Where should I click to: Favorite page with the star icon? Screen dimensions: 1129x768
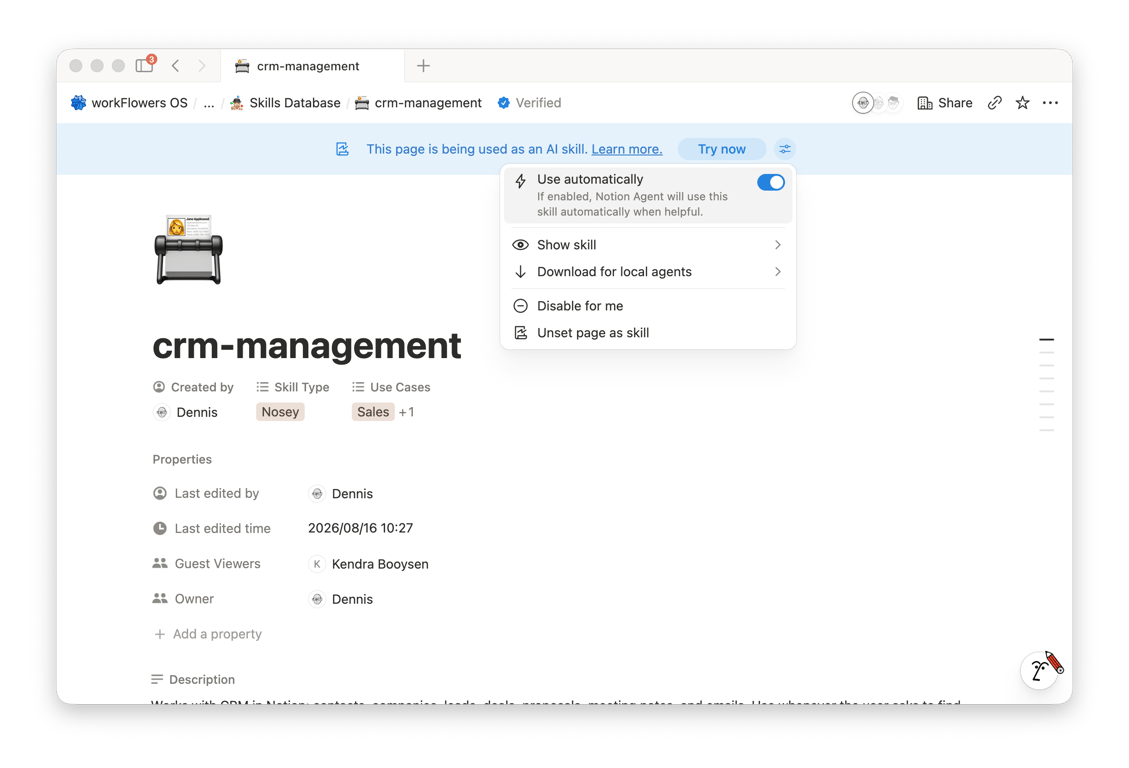pyautogui.click(x=1022, y=103)
